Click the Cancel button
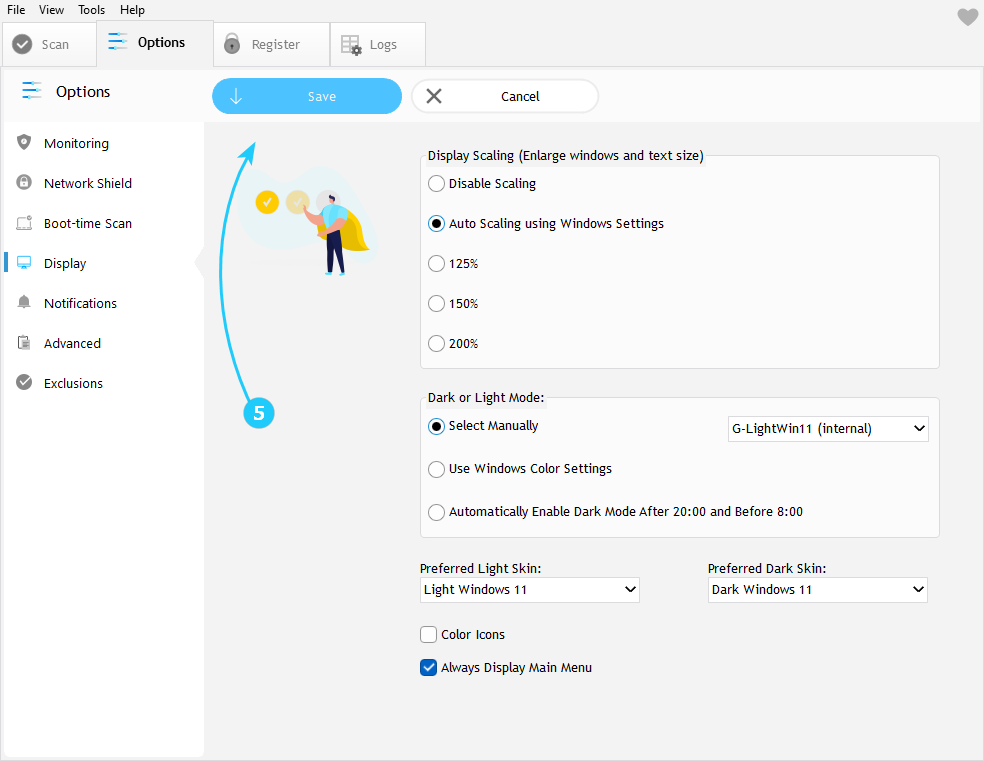 [x=505, y=97]
